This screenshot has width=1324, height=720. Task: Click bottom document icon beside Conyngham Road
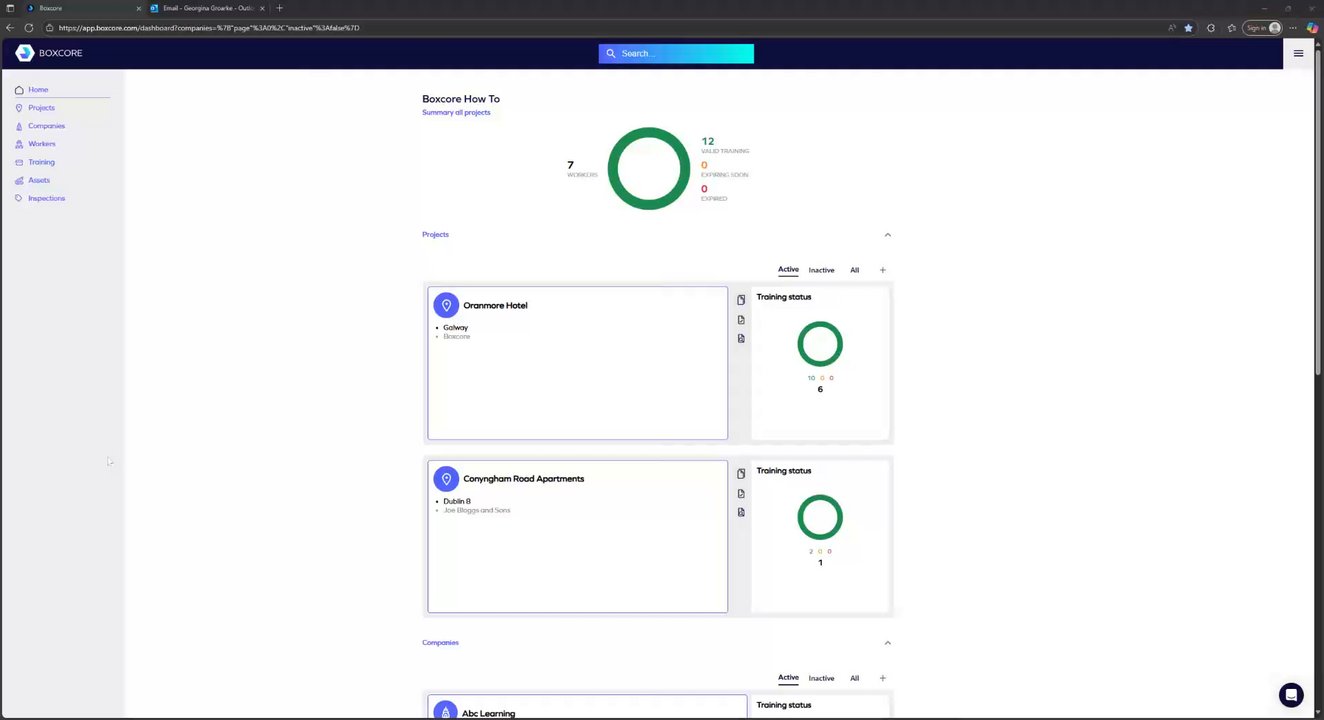click(x=741, y=512)
